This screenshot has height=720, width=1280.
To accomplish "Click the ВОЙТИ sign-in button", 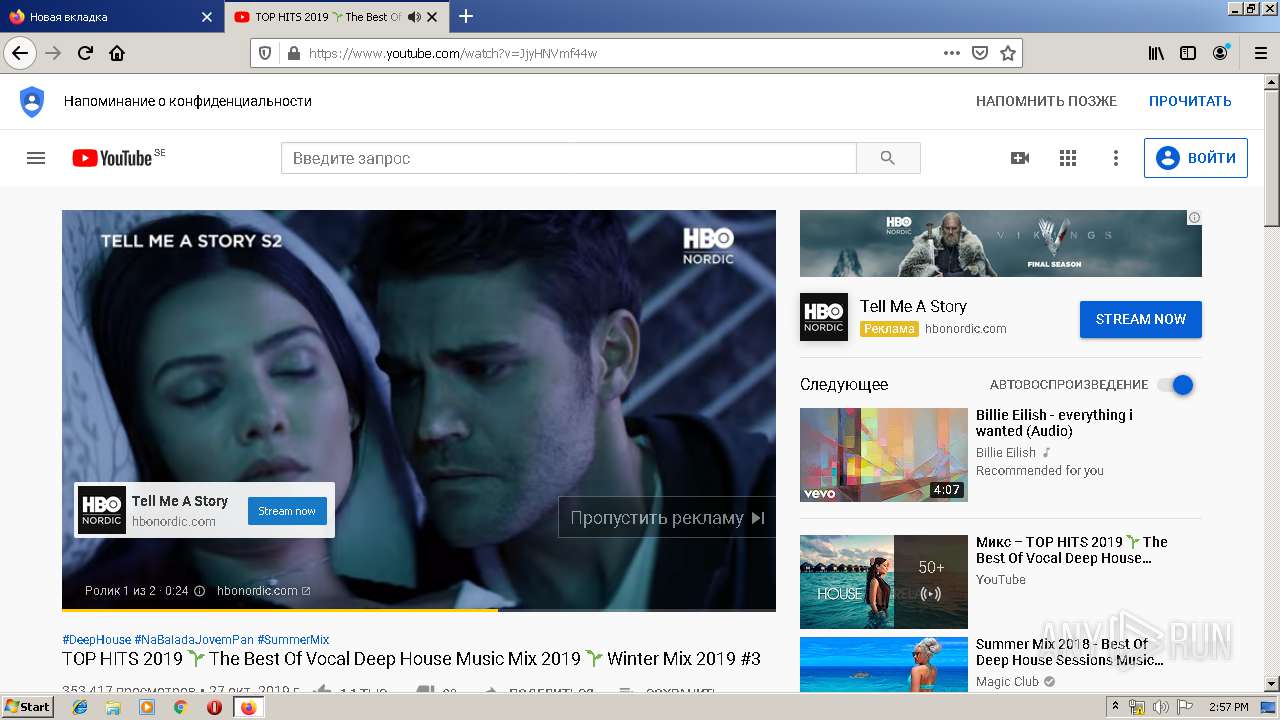I will [1196, 158].
